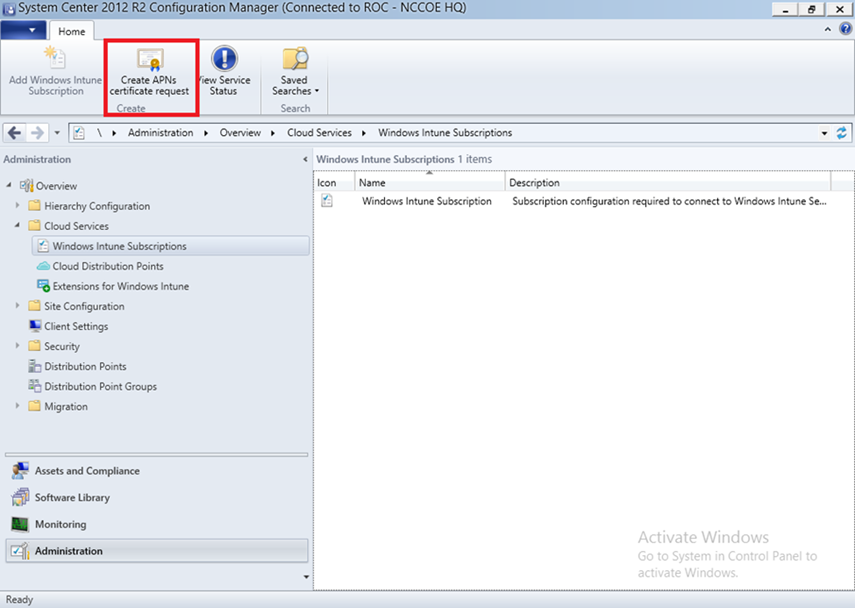The width and height of the screenshot is (855, 608).
Task: Refresh the view with the refresh icon
Action: [842, 133]
